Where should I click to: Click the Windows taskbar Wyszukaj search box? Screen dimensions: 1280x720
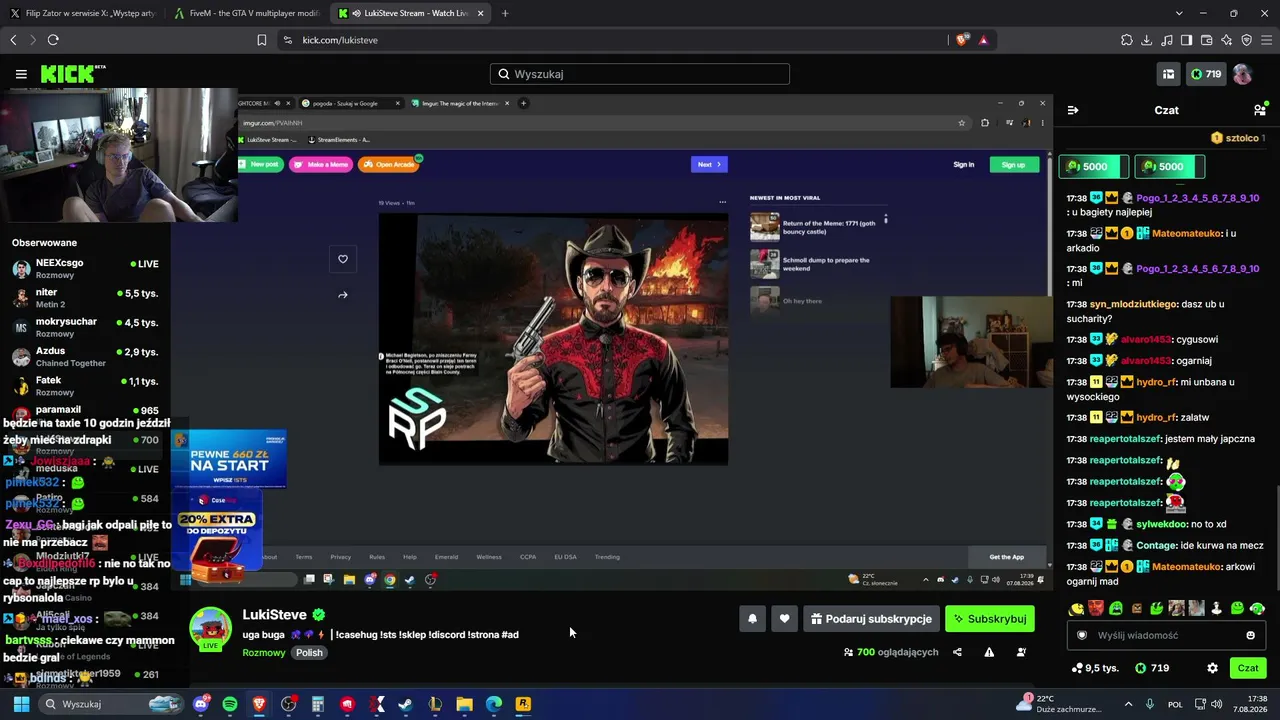tap(112, 704)
